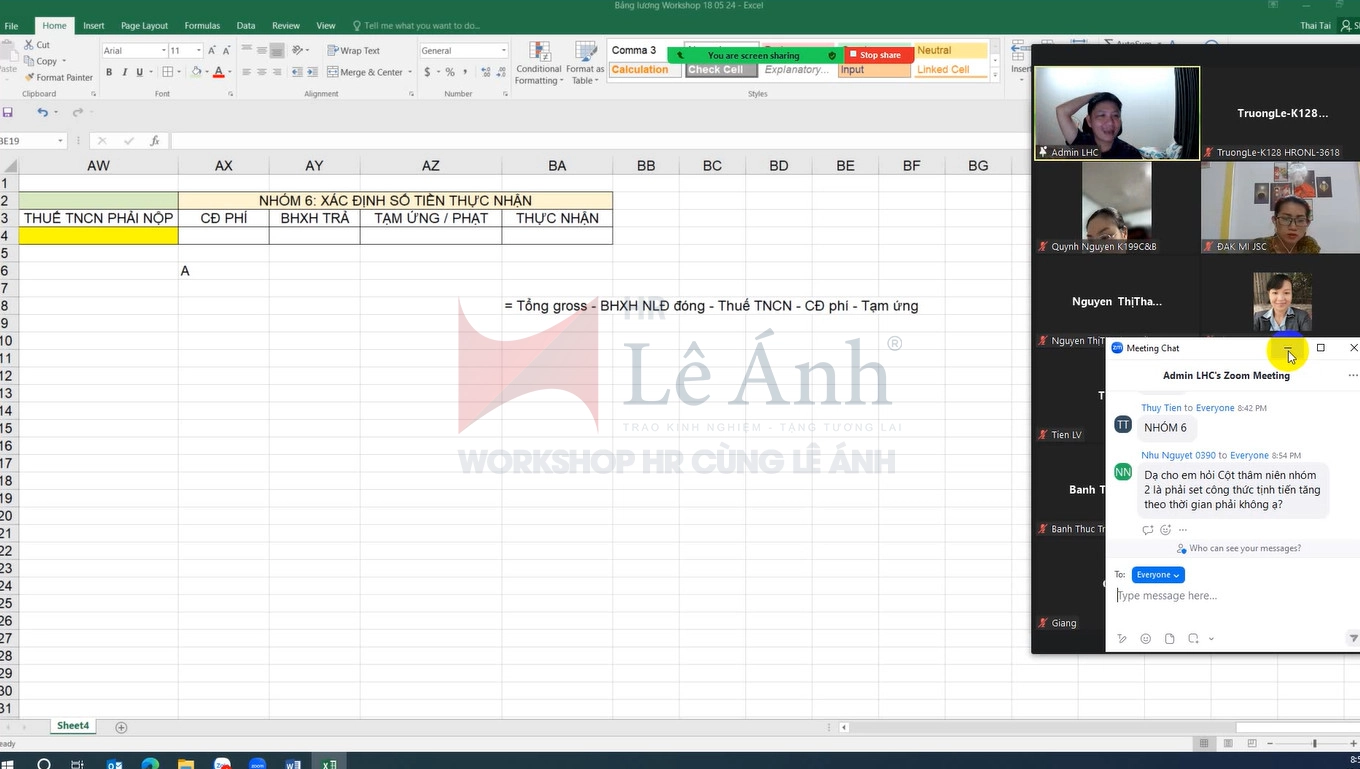Open the Page Layout ribbon tab

(x=144, y=26)
